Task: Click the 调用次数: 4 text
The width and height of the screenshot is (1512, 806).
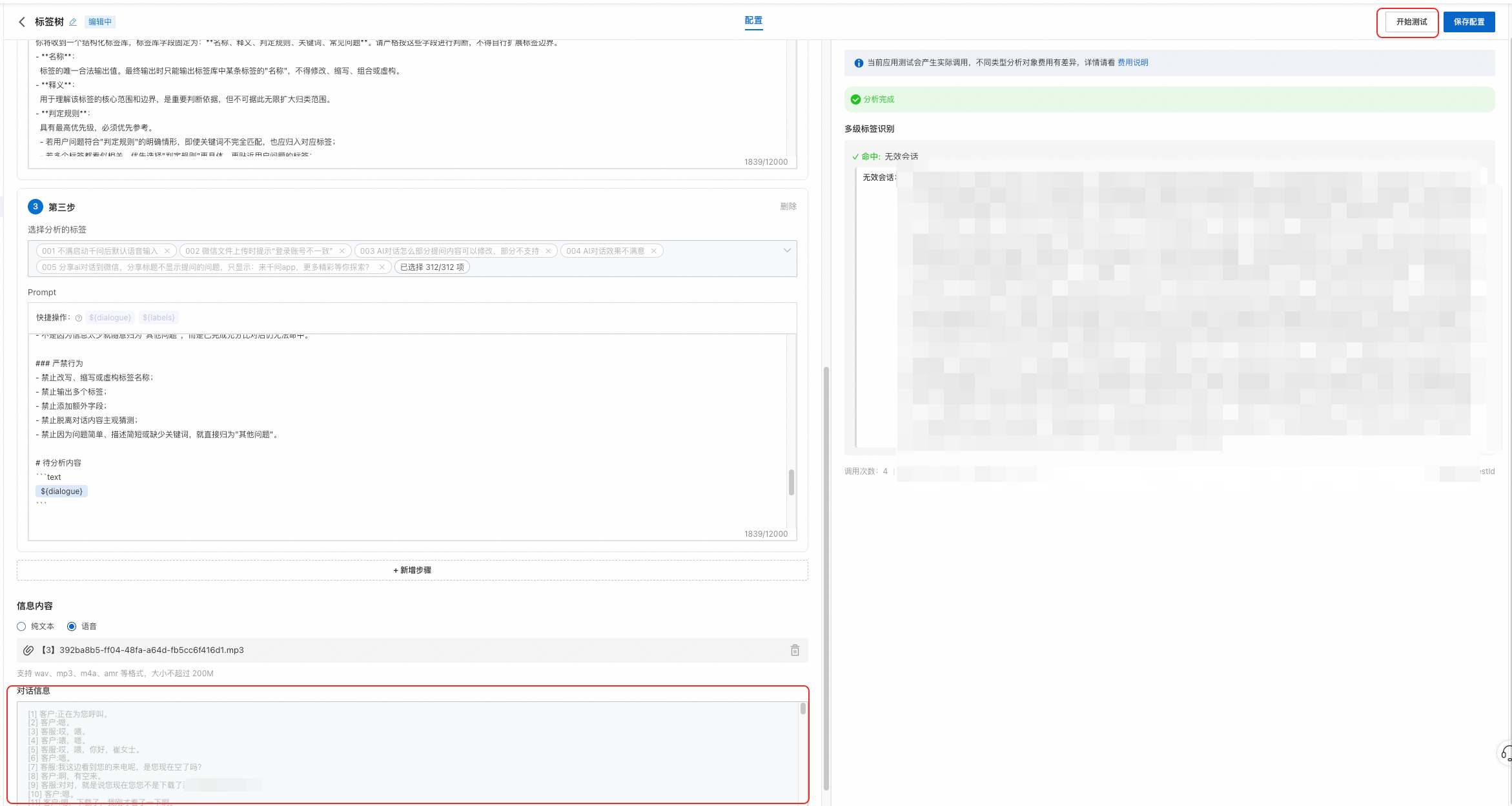Action: tap(866, 471)
